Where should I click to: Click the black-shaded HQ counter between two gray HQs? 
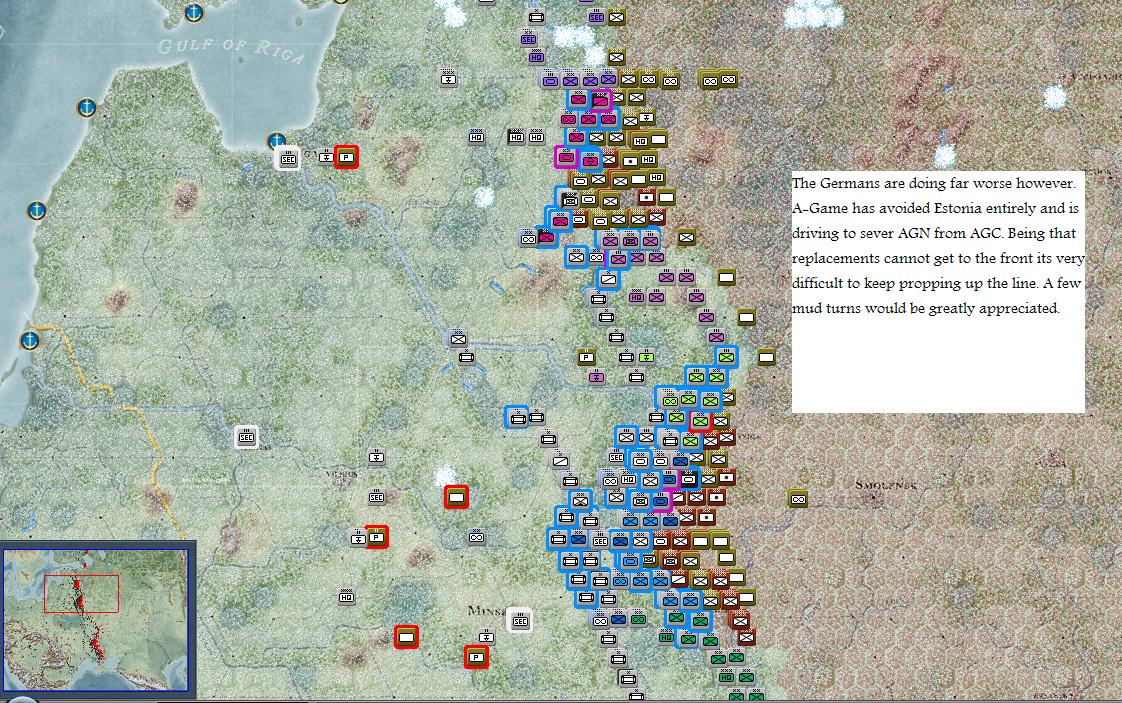click(516, 137)
